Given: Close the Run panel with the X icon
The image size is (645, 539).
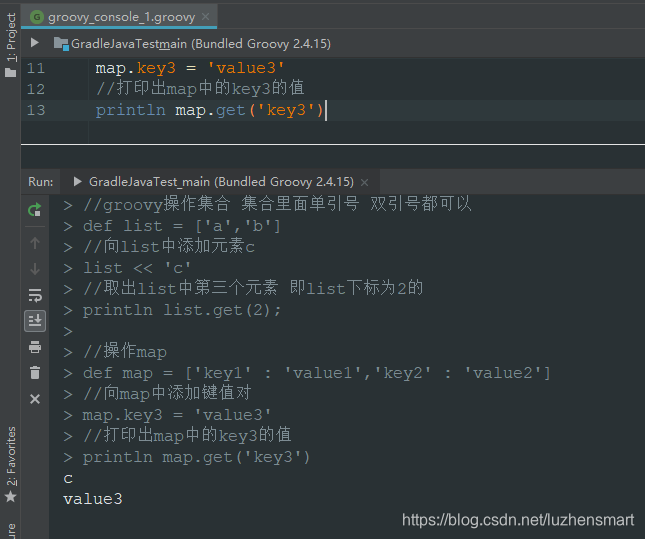Looking at the screenshot, I should (x=35, y=399).
